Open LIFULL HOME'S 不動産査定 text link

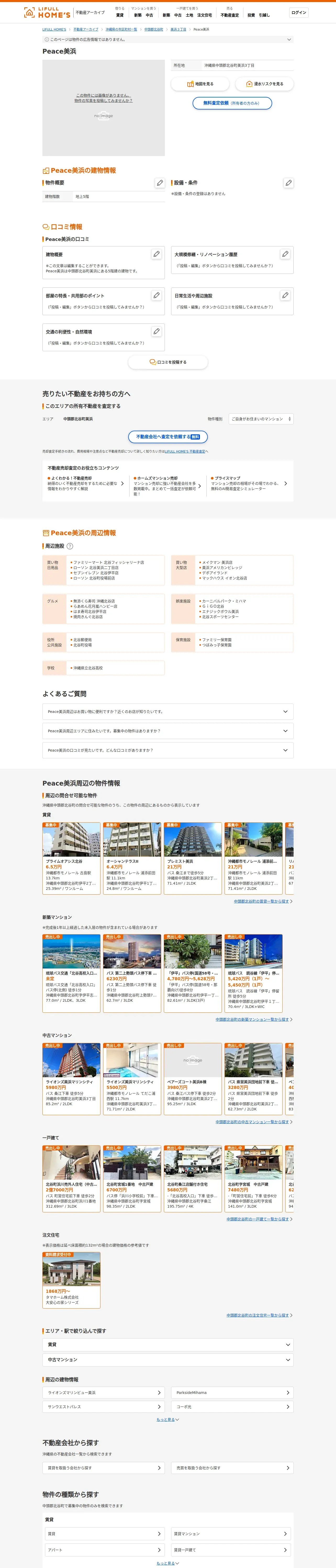185,452
